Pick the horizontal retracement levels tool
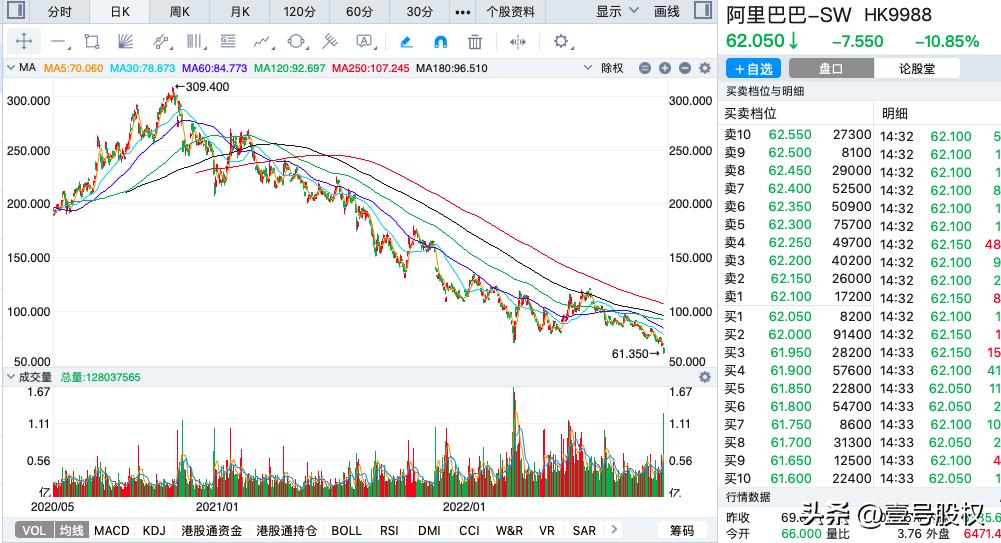Image resolution: width=1001 pixels, height=543 pixels. (x=228, y=42)
